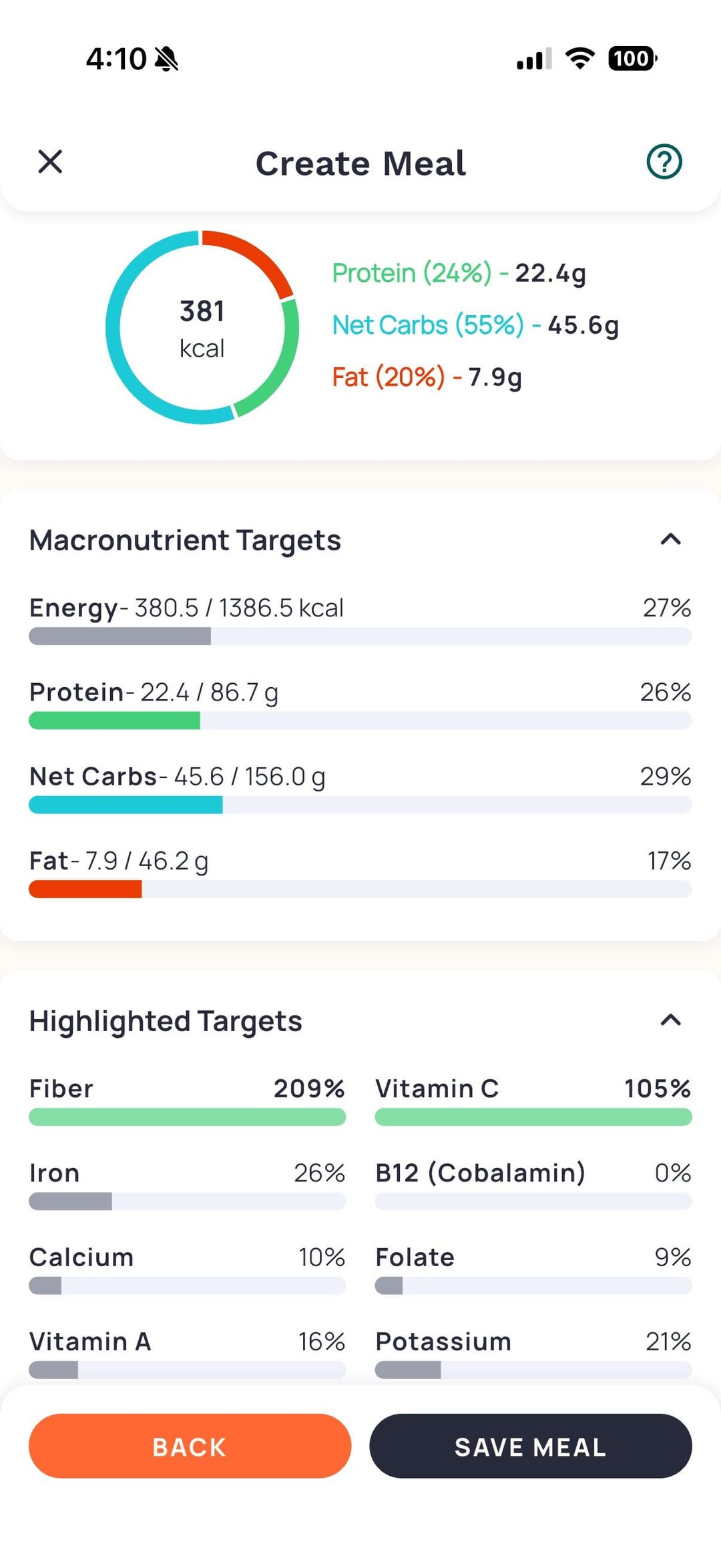Tap the Back button
Viewport: 721px width, 1568px height.
coord(190,1446)
